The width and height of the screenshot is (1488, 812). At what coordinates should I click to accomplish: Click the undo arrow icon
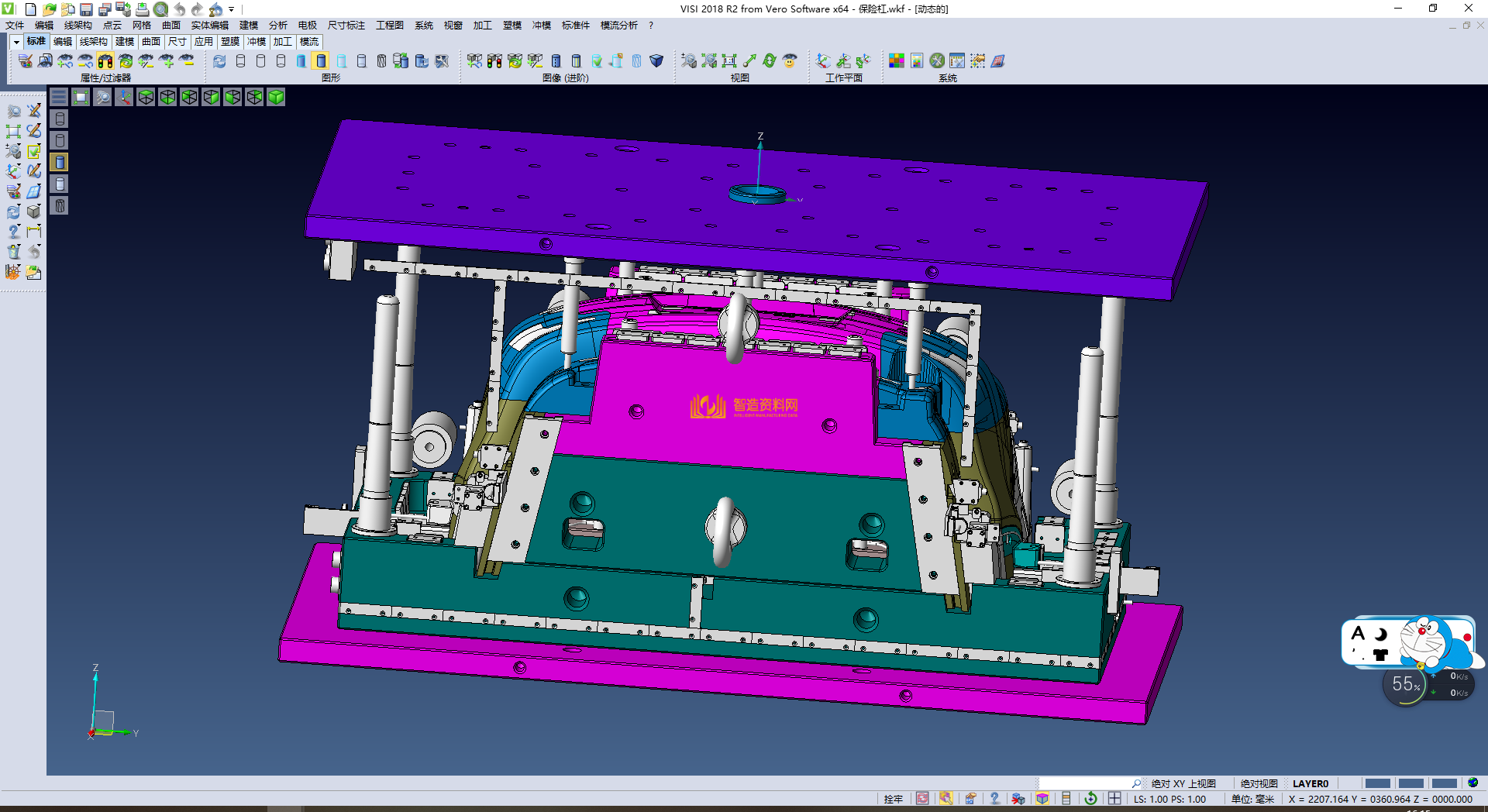[179, 9]
